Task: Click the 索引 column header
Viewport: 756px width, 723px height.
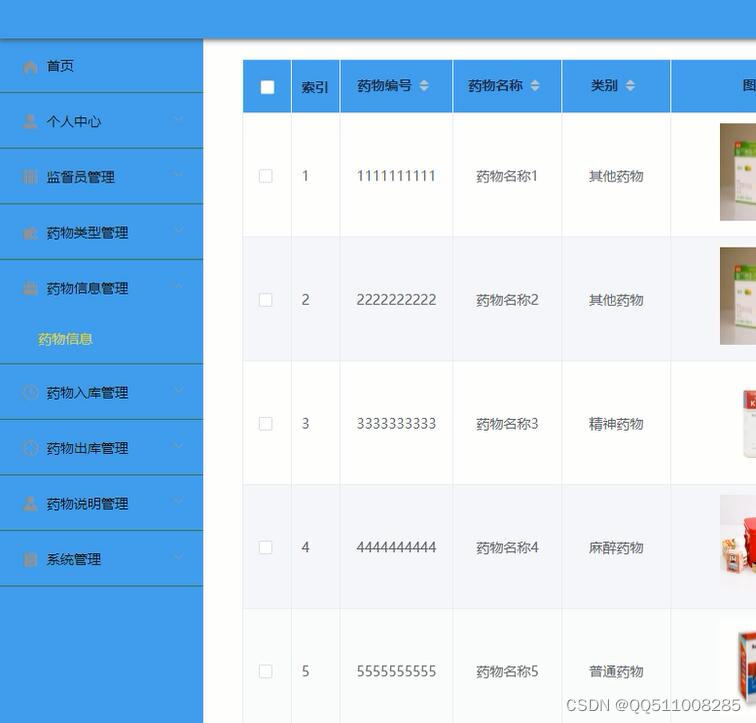Action: [315, 87]
